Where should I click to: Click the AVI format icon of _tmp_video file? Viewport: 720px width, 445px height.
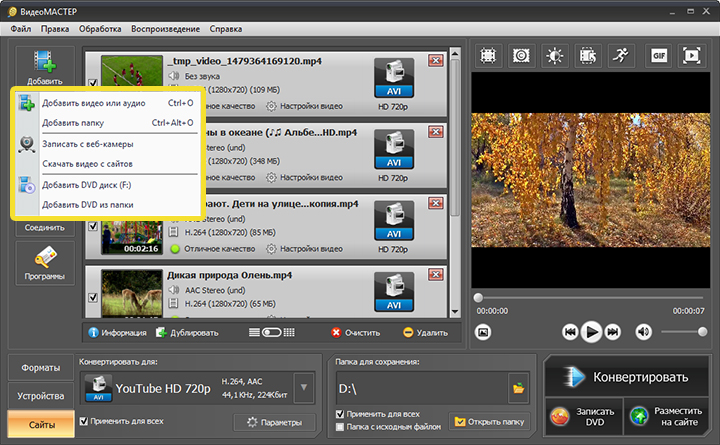pos(394,78)
